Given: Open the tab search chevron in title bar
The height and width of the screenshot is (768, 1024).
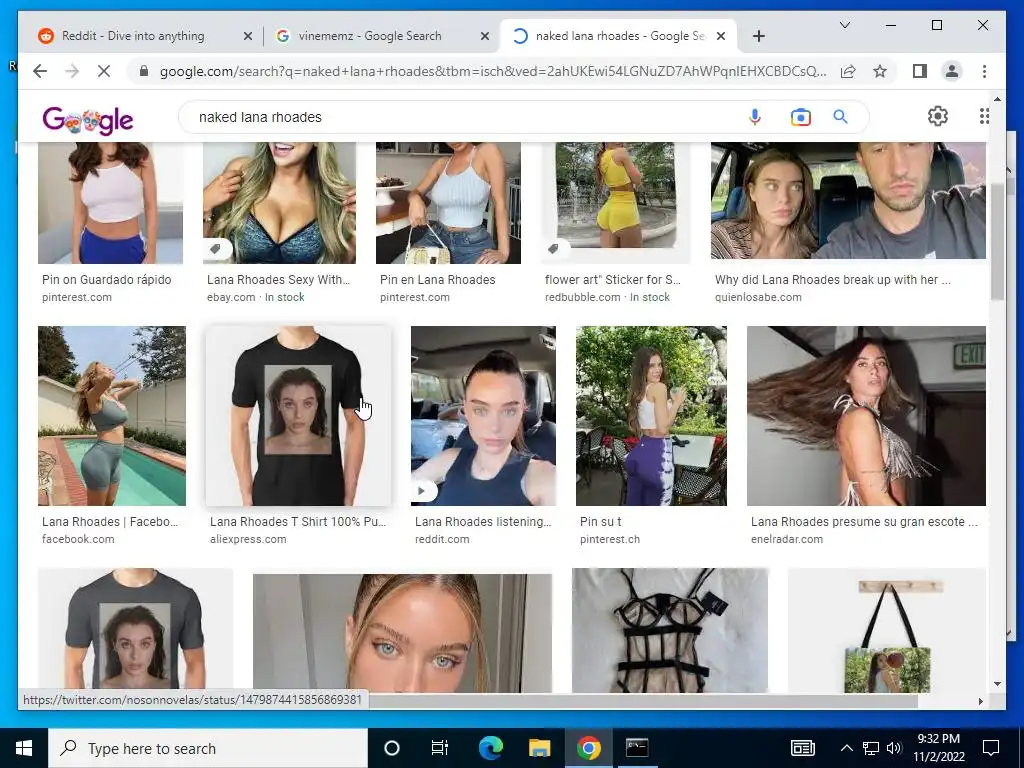Looking at the screenshot, I should coord(844,25).
